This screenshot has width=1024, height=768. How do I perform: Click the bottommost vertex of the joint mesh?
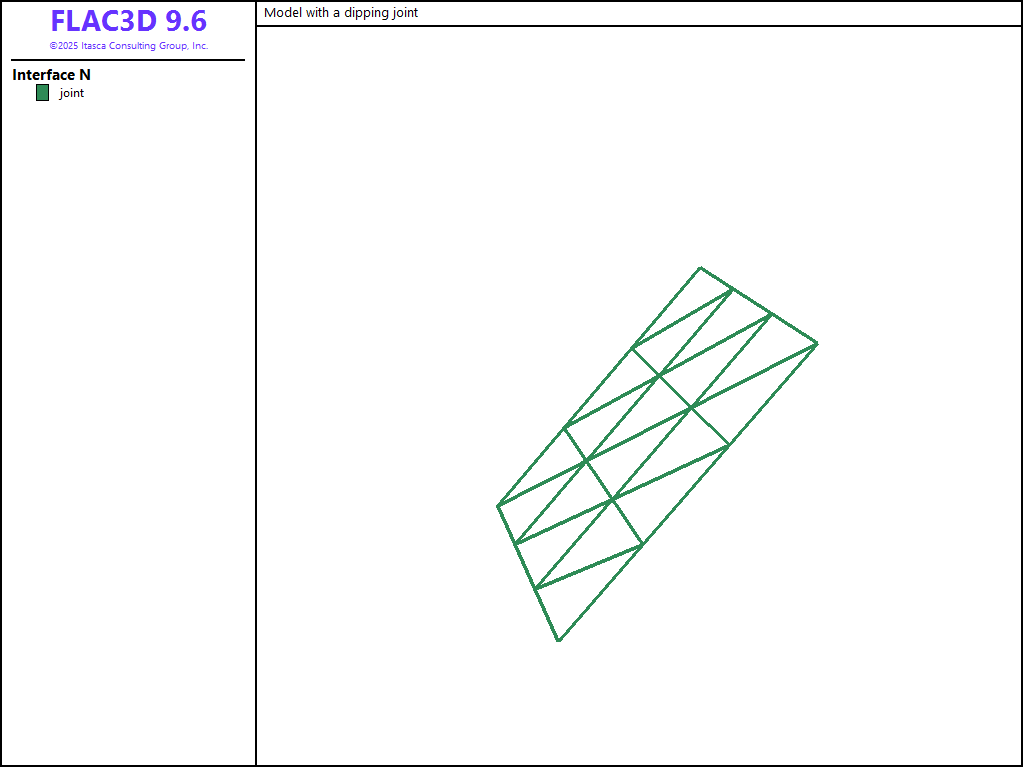click(x=558, y=640)
